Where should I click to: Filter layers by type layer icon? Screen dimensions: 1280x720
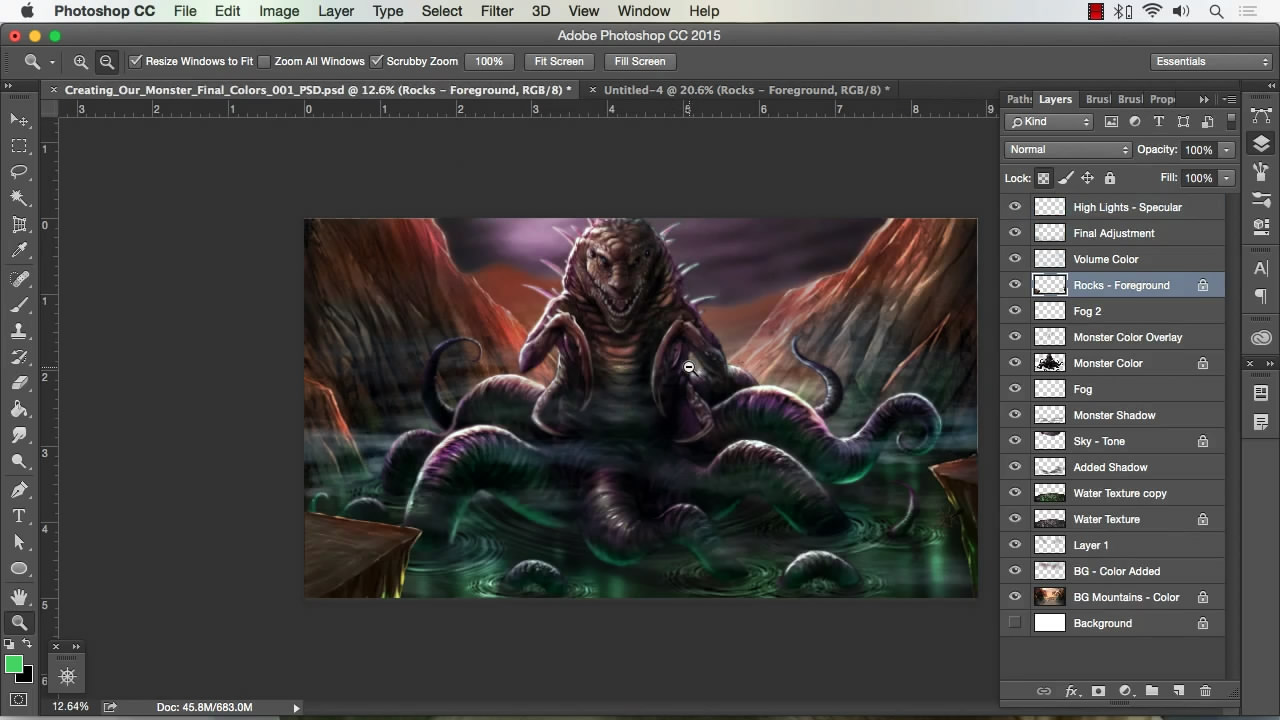[x=1159, y=121]
